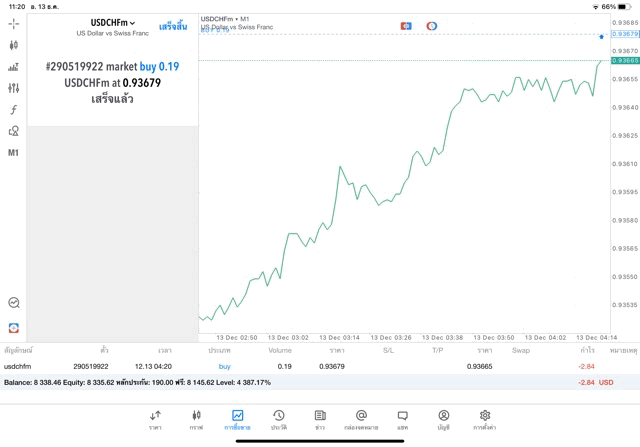This screenshot has width=640, height=447.
Task: Tap the red-blue circular icon above chart
Action: click(x=431, y=26)
